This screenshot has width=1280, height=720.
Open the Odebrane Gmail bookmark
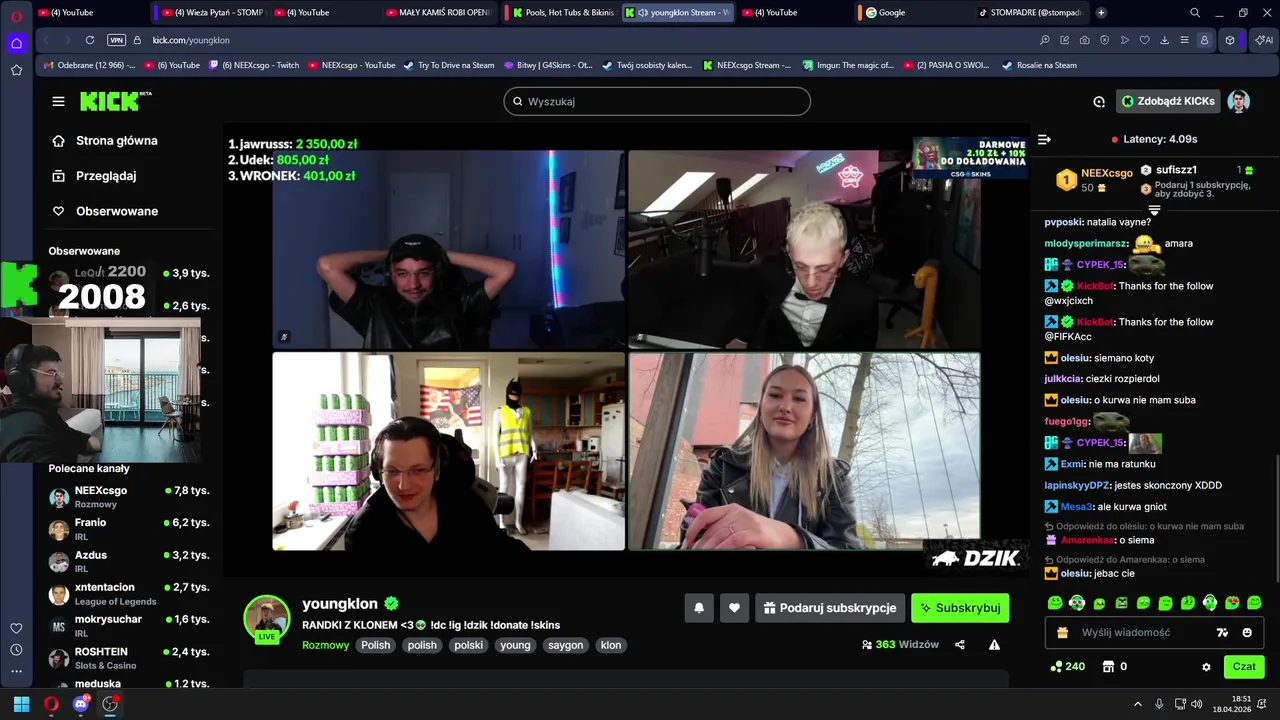(x=89, y=65)
